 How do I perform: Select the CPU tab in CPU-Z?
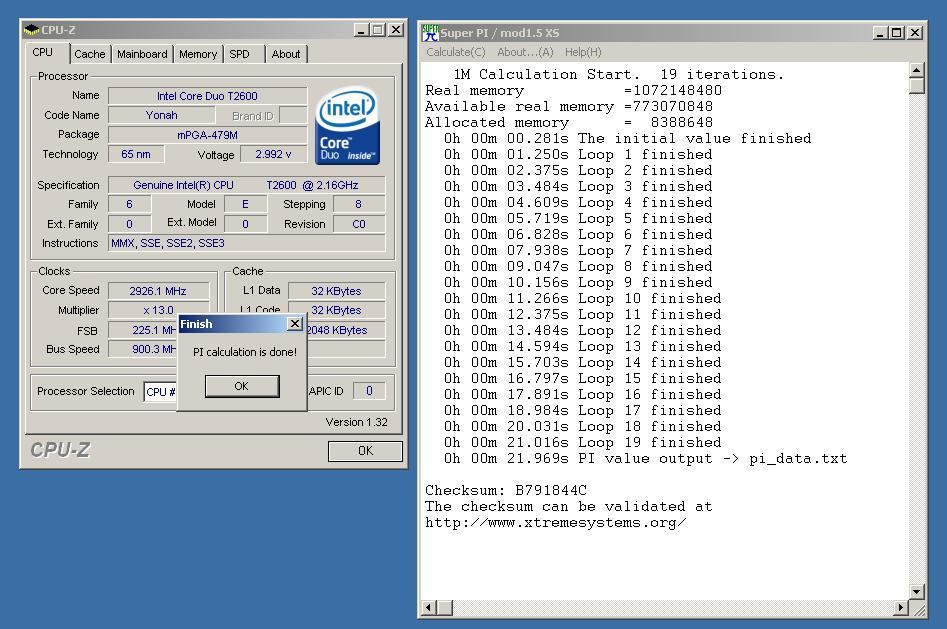(42, 53)
